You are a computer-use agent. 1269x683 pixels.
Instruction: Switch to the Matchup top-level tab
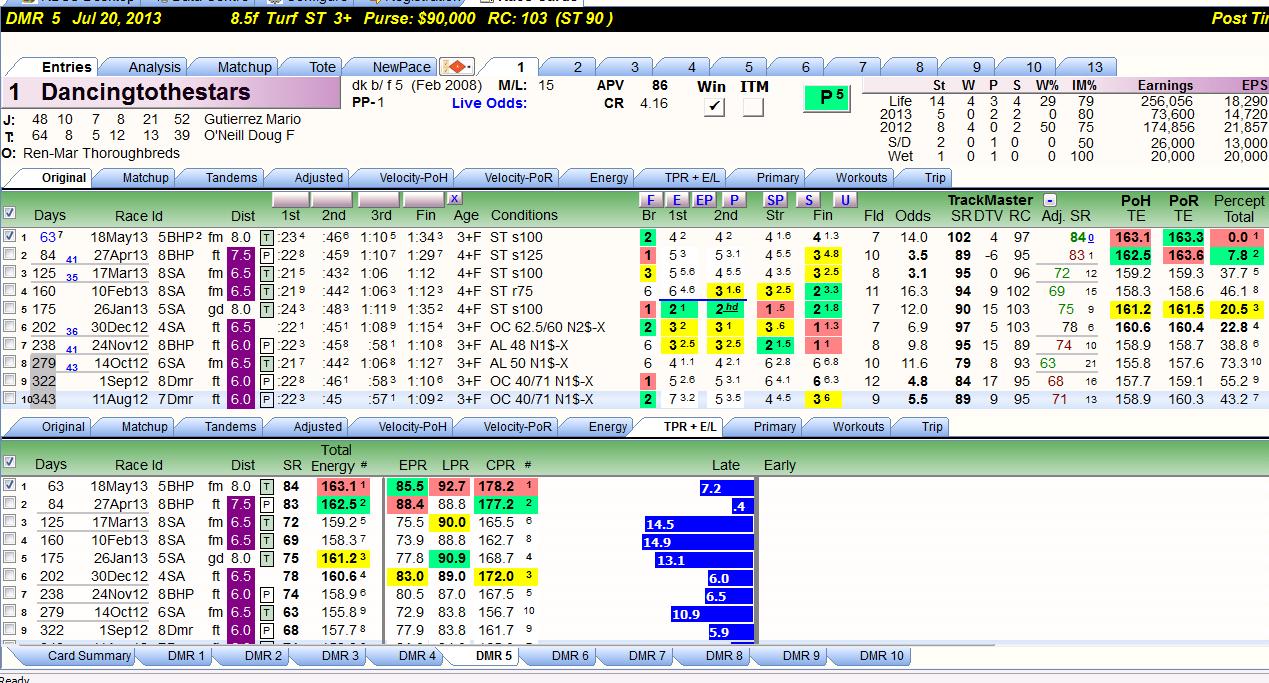[x=244, y=67]
